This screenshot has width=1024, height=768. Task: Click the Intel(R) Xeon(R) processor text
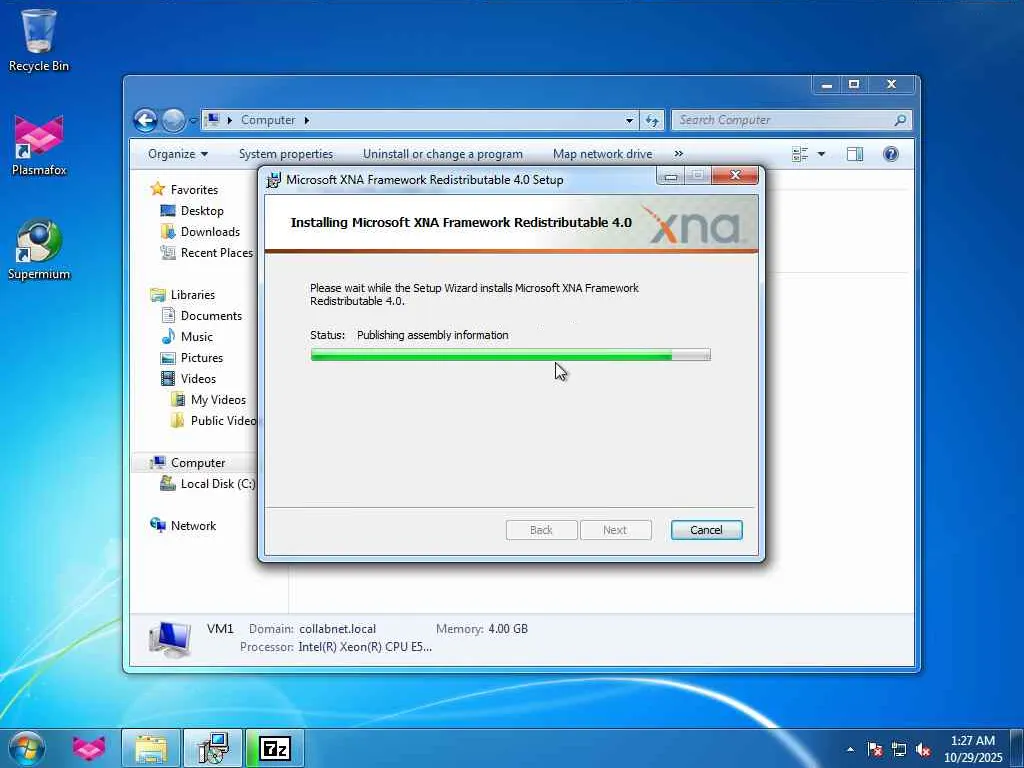click(x=365, y=647)
